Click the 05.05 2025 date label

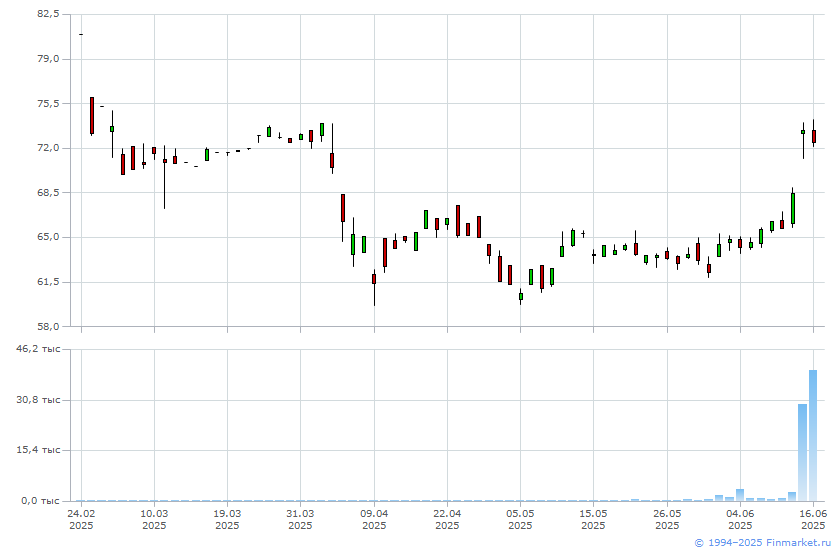pyautogui.click(x=520, y=519)
